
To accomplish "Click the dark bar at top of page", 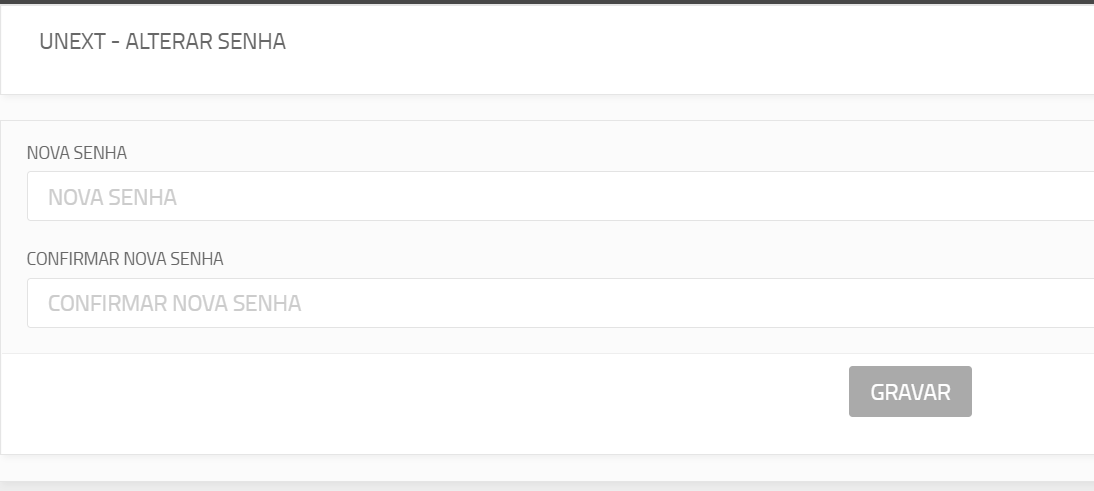I will click(547, 2).
